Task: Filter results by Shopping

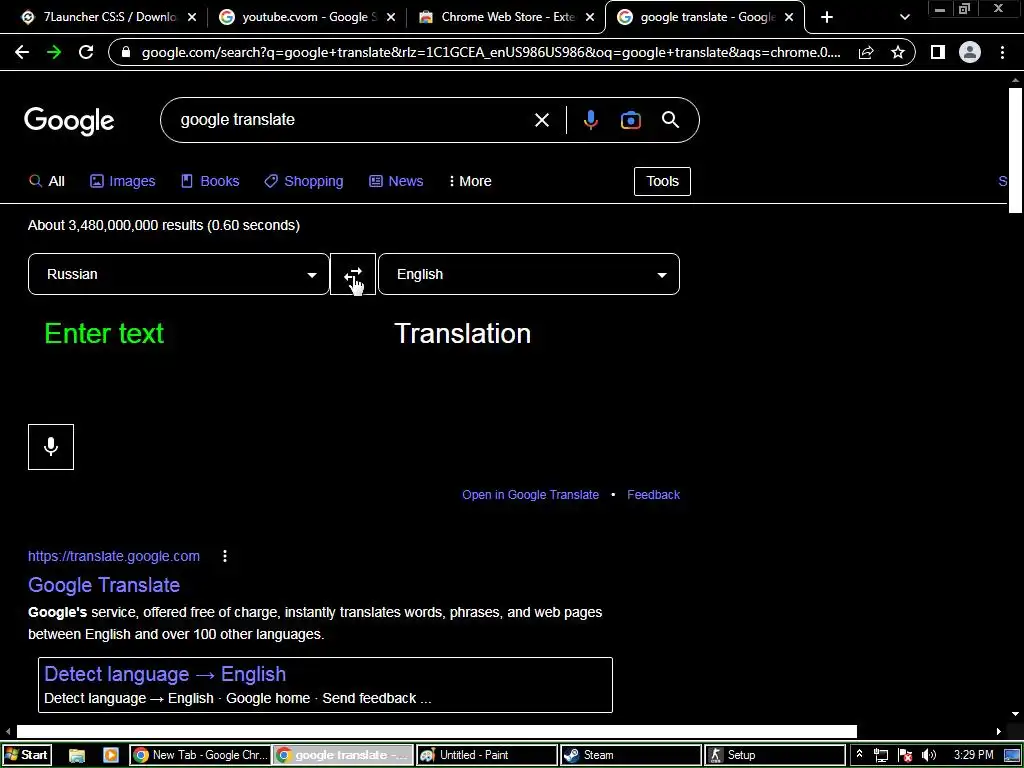Action: pyautogui.click(x=304, y=182)
